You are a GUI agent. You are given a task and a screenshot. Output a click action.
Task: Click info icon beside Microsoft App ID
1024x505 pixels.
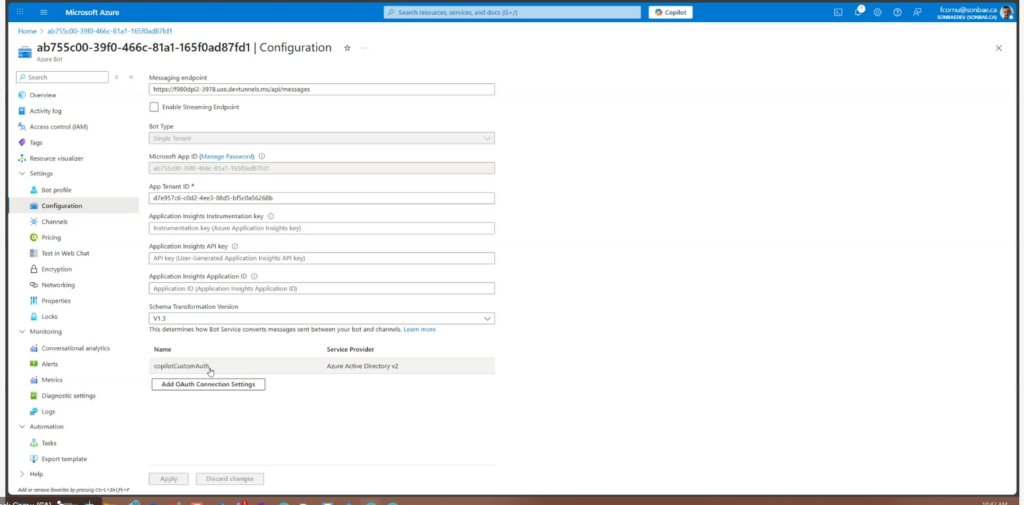coord(262,157)
